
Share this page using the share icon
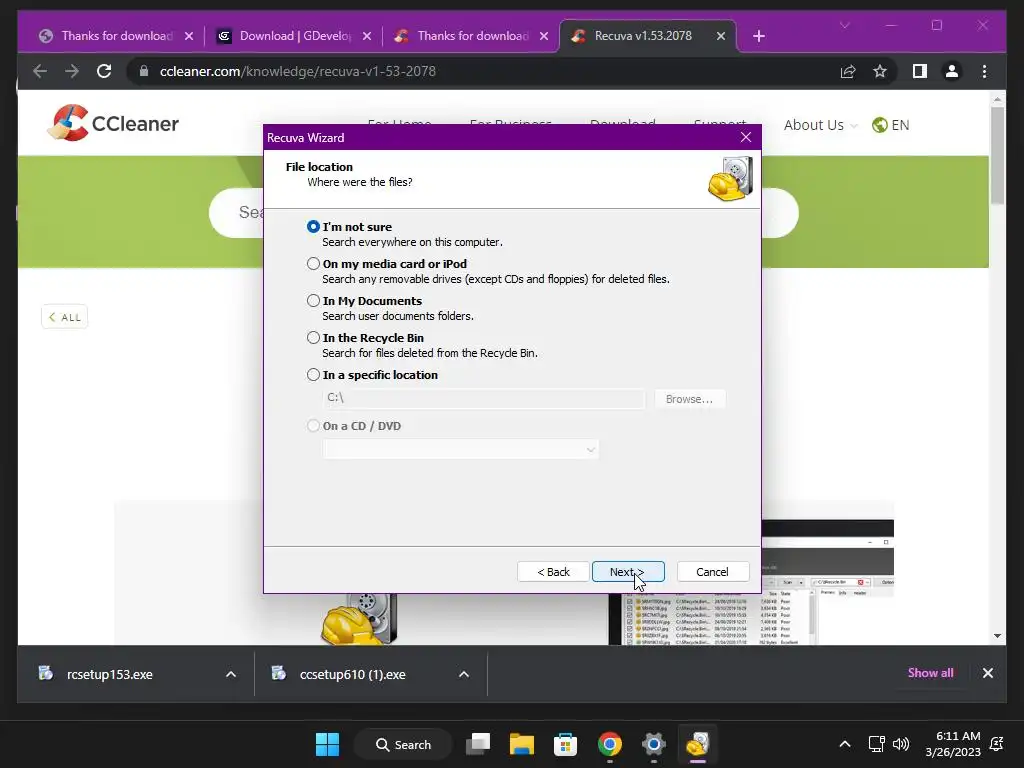click(848, 71)
